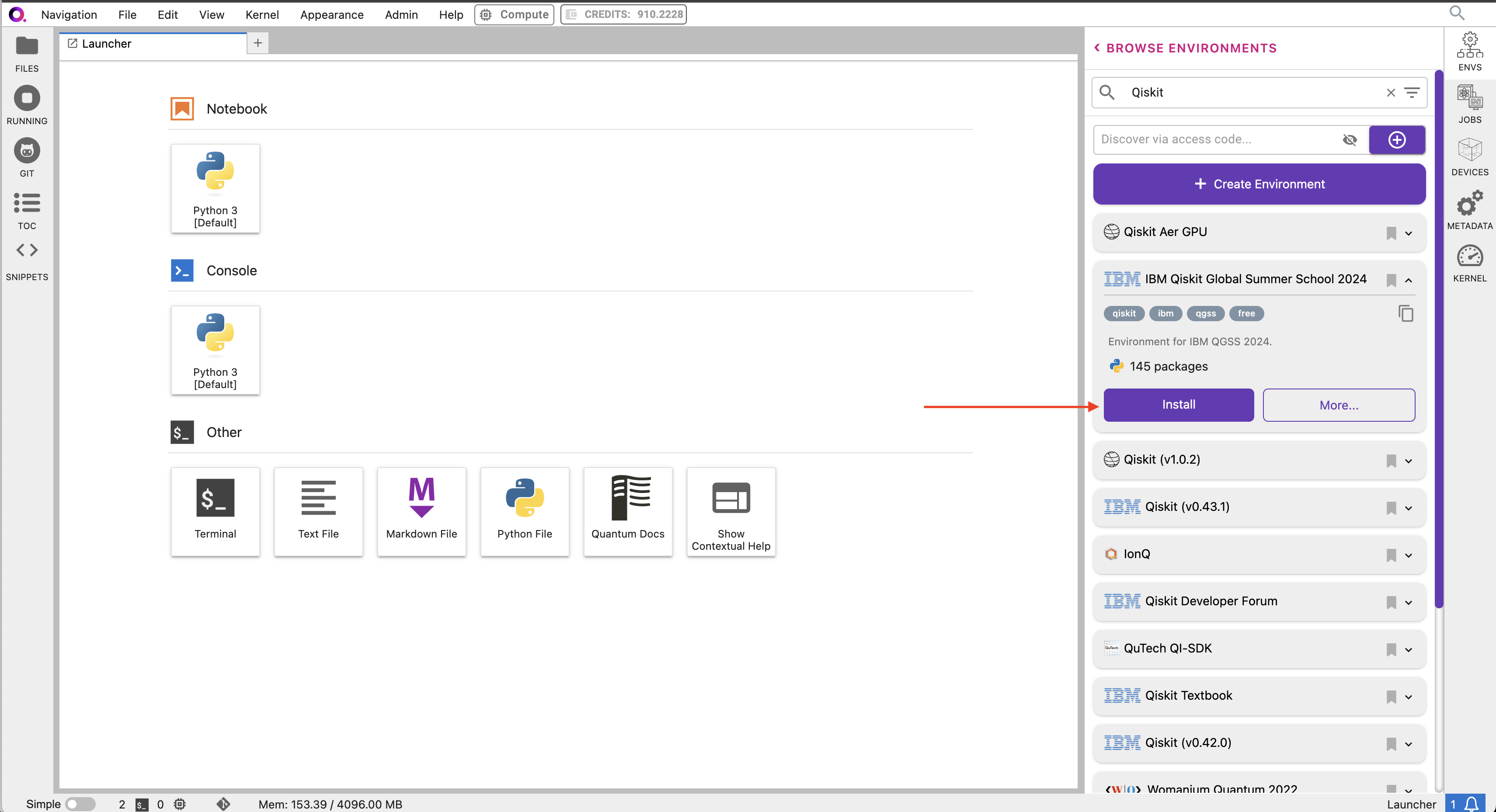Copy IBM Qiskit Summer School environment icon

tap(1406, 313)
